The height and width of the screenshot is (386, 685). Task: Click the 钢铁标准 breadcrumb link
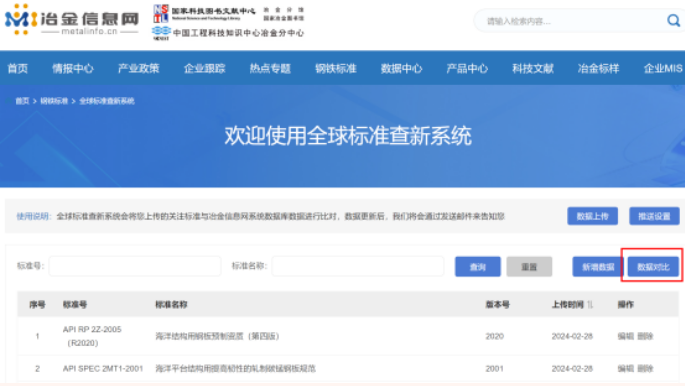tap(54, 101)
